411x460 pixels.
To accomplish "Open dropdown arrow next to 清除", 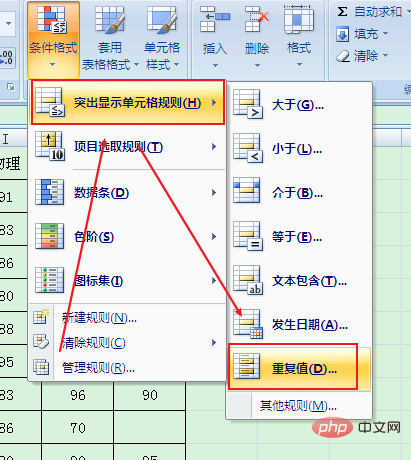I will tap(386, 55).
